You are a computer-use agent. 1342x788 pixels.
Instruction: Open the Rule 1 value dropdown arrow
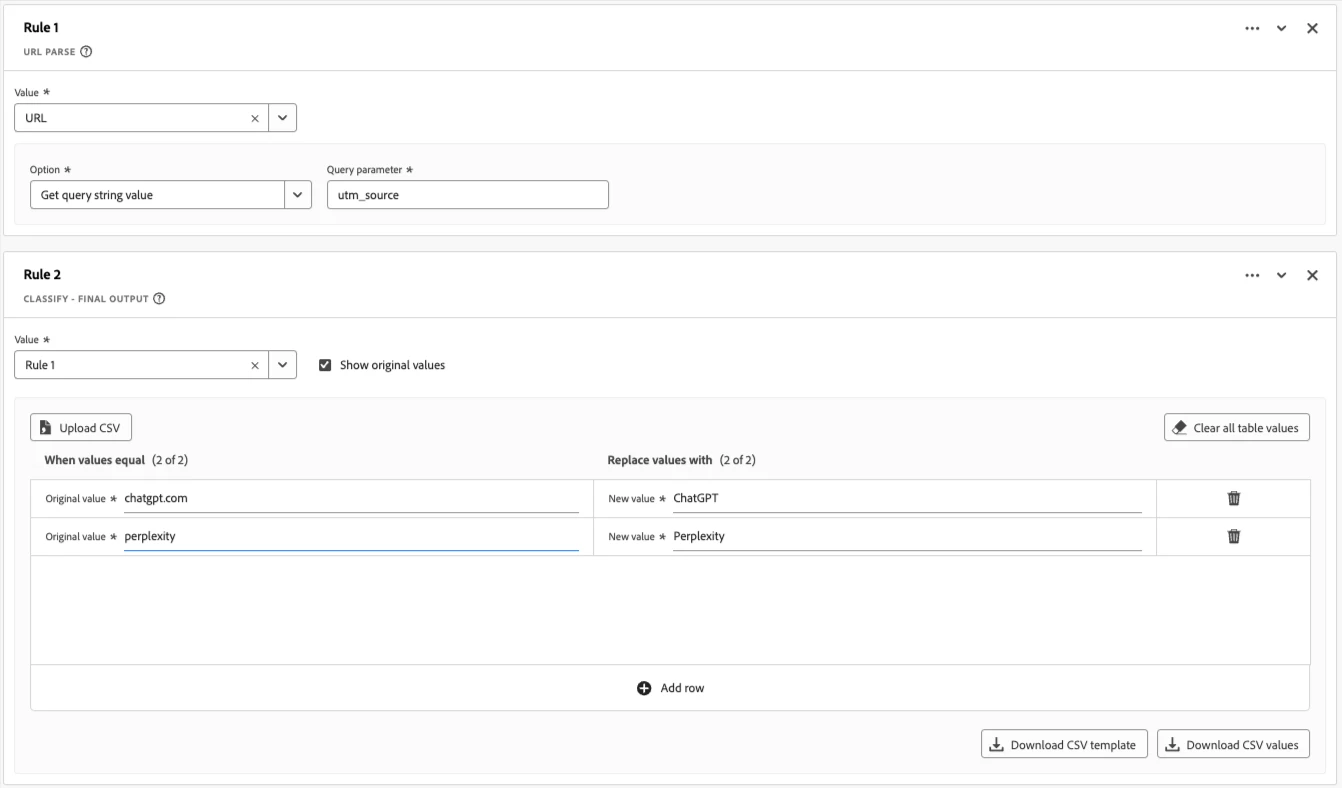coord(282,365)
